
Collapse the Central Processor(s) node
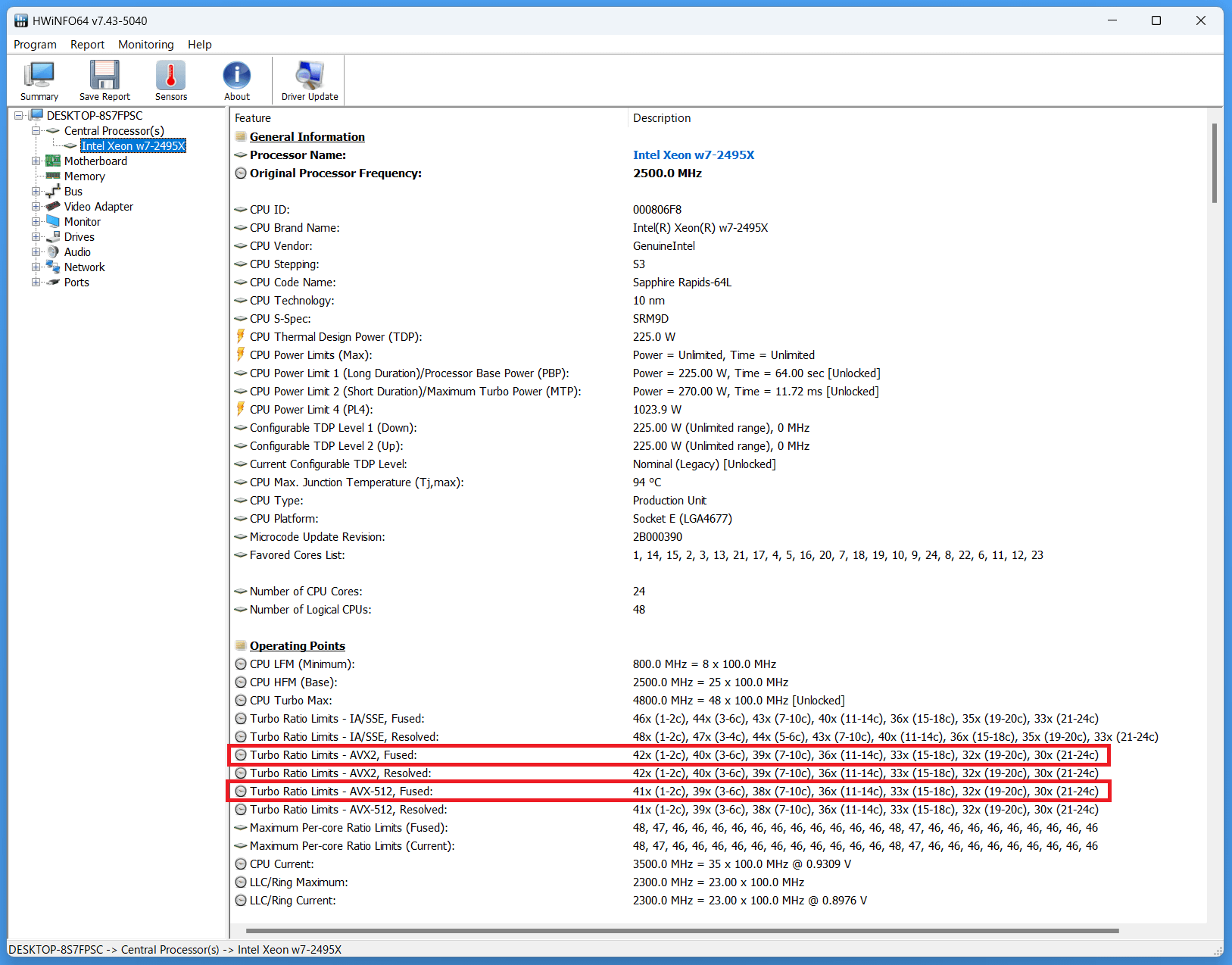coord(36,130)
